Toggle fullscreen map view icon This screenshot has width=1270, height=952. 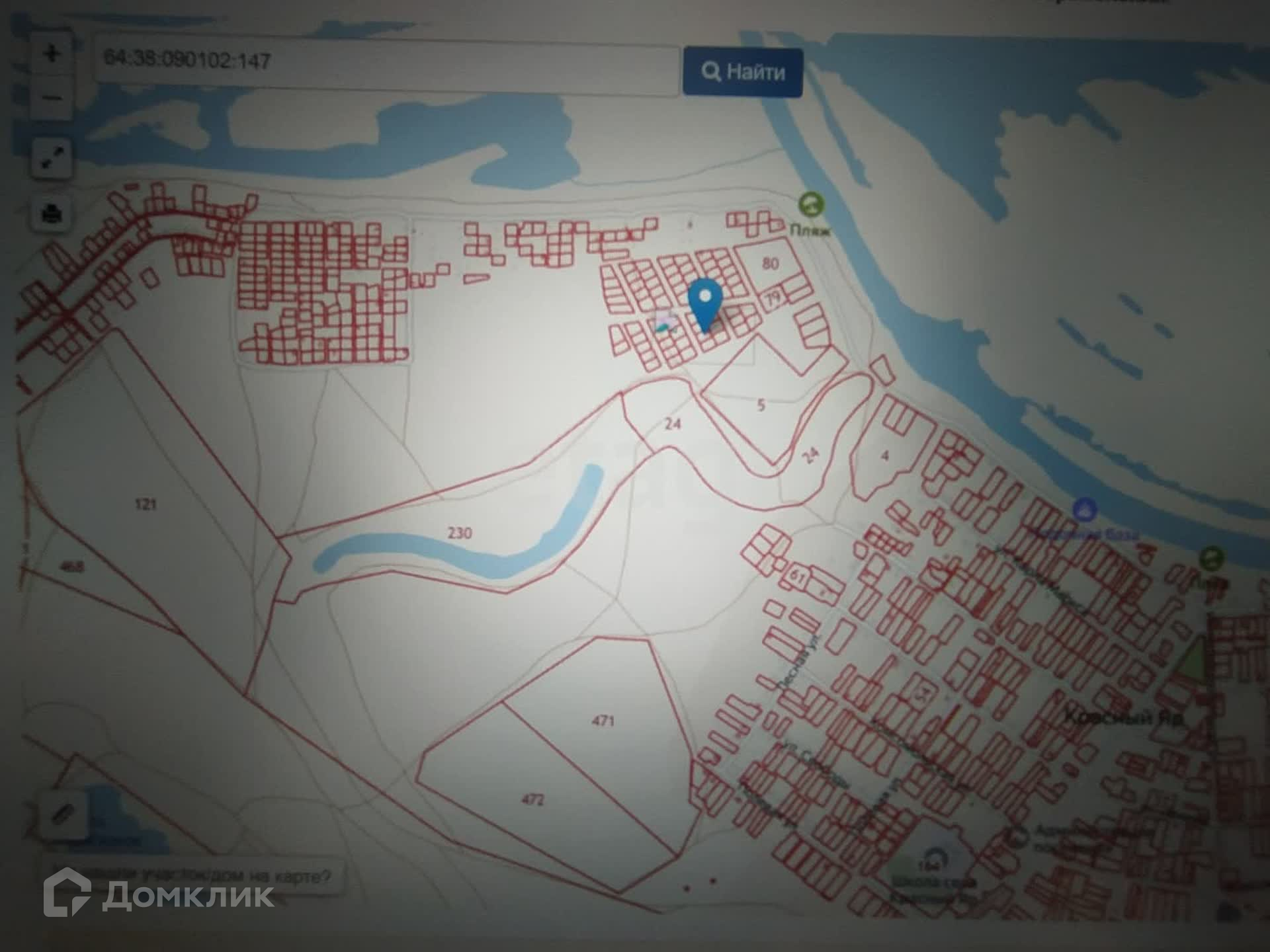(52, 158)
